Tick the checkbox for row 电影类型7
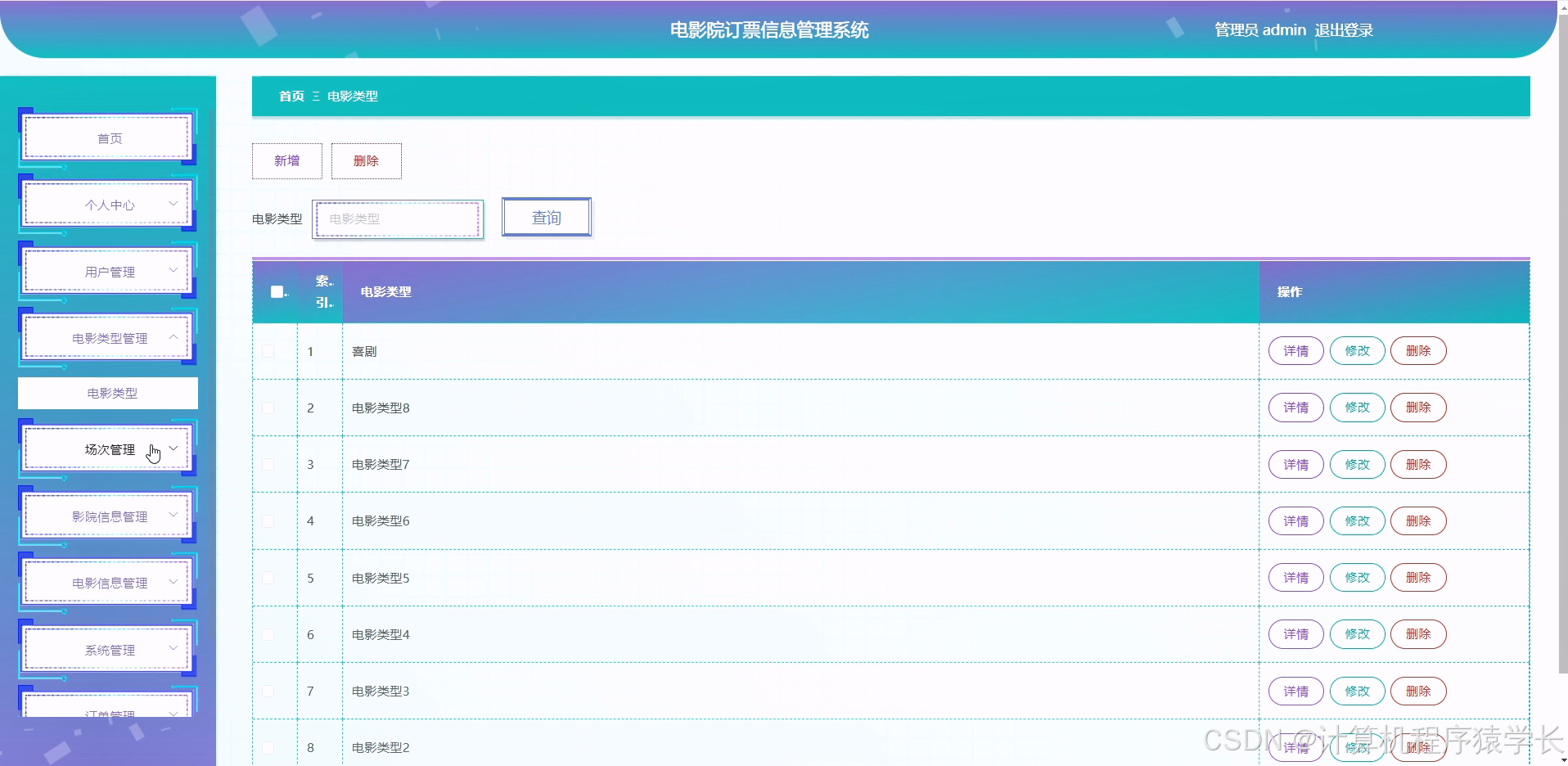Screen dimensions: 1568x766 pos(268,464)
